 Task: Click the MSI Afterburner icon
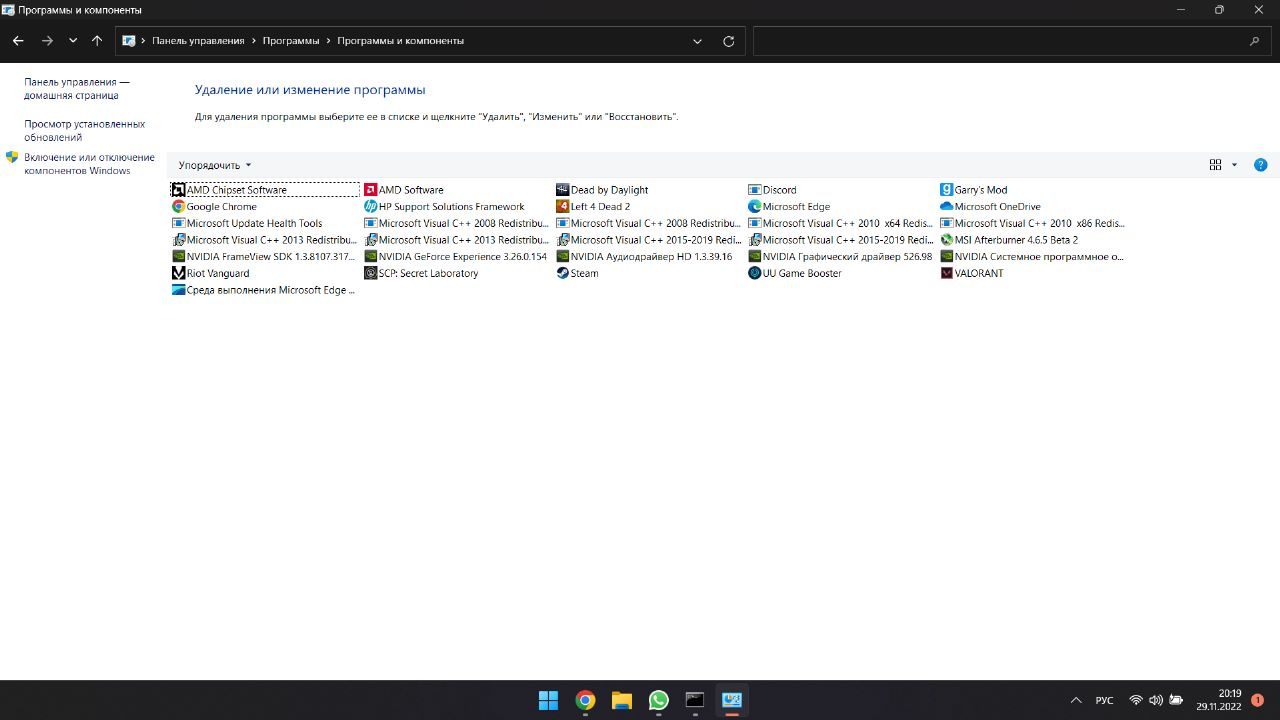pos(946,240)
